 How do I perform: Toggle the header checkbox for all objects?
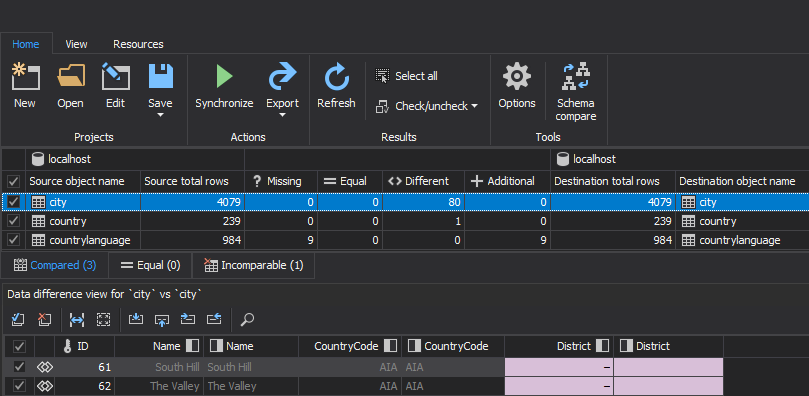[x=13, y=182]
